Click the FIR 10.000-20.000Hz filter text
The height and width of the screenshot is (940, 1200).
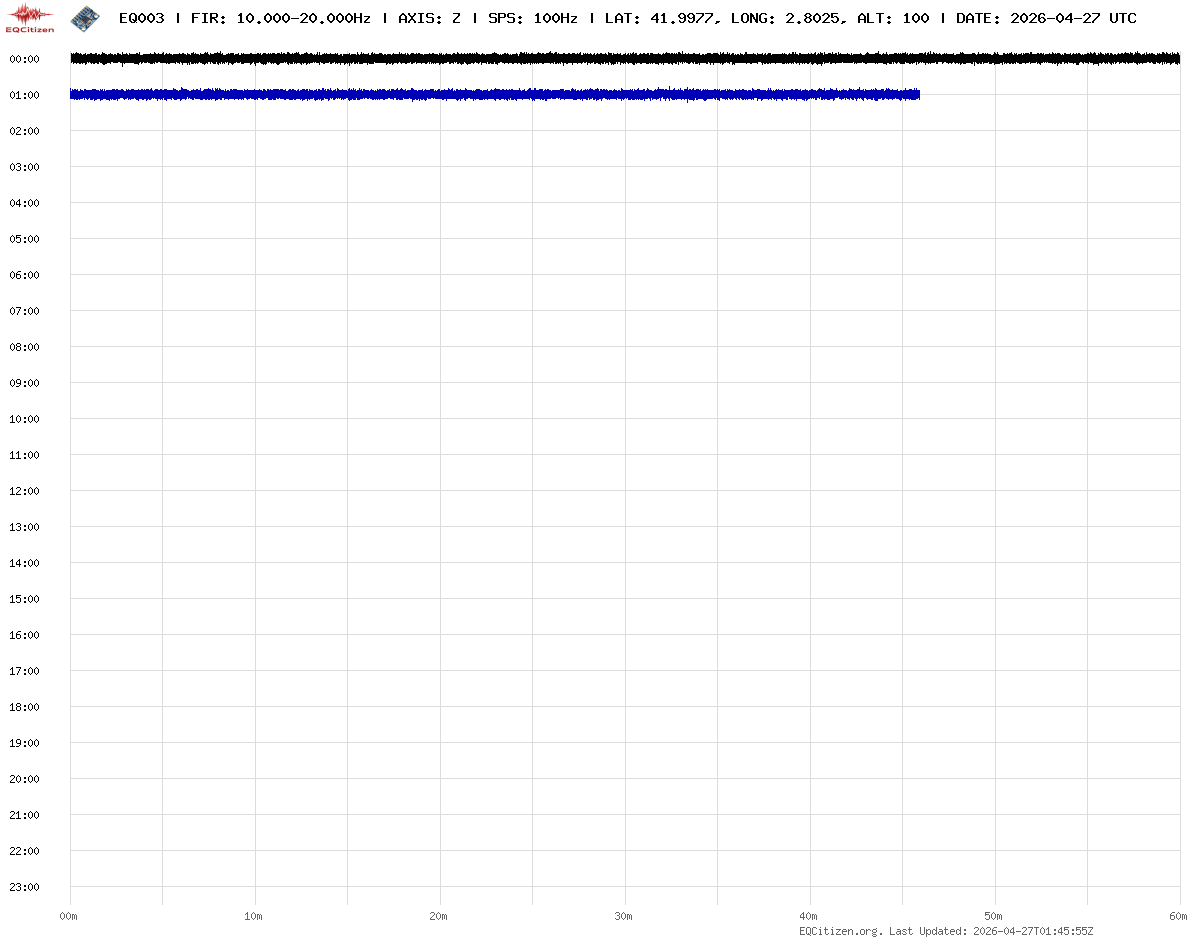point(280,18)
